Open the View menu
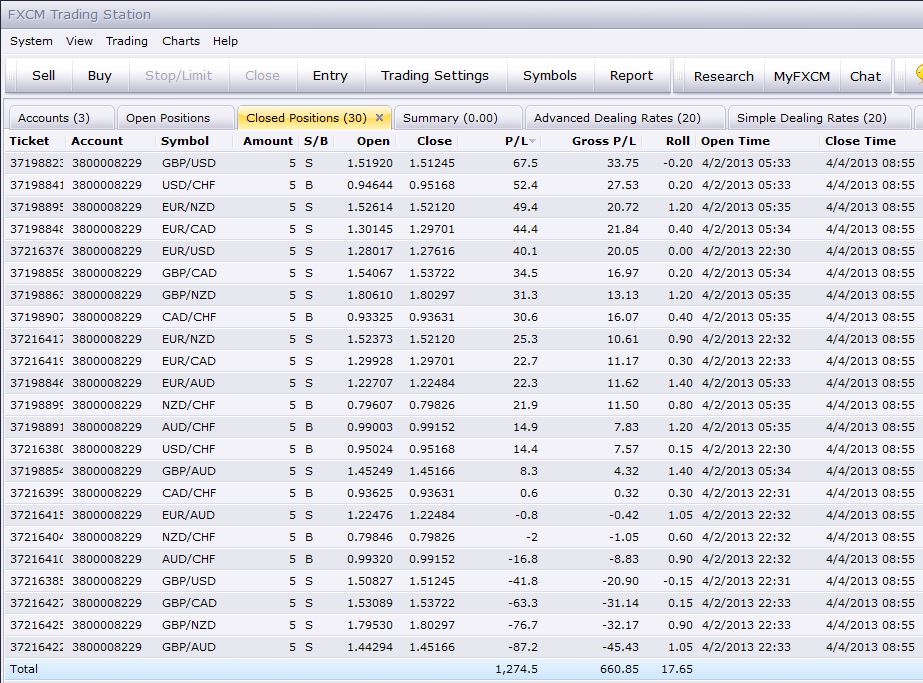Image resolution: width=923 pixels, height=683 pixels. tap(79, 41)
